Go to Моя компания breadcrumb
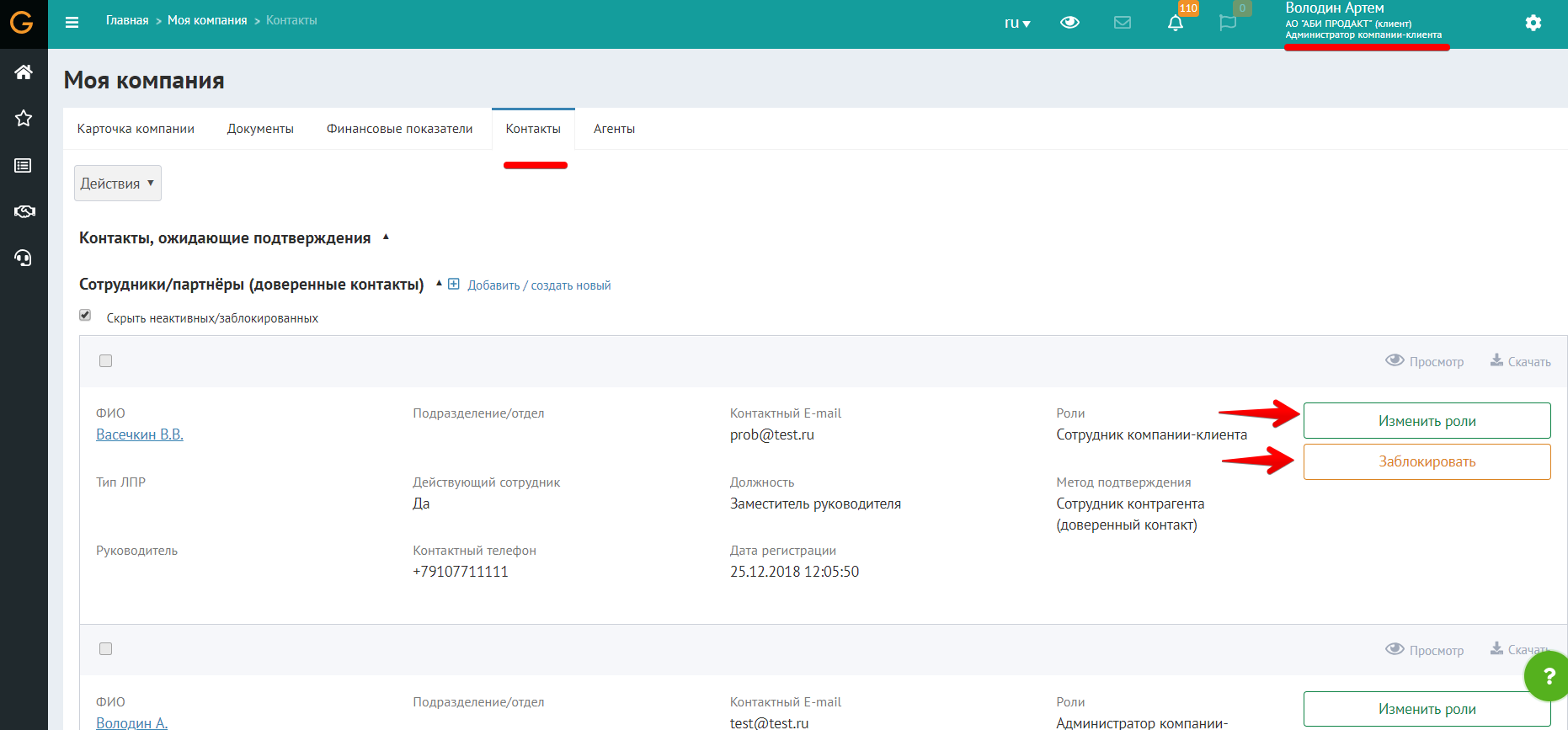1568x730 pixels. [207, 20]
